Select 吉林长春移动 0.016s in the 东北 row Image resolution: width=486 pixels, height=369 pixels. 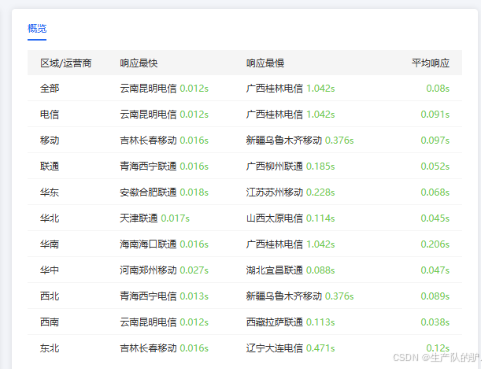click(x=164, y=348)
